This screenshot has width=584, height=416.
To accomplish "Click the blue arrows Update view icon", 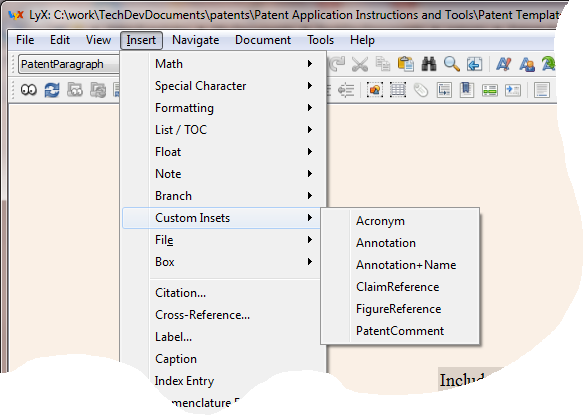I will [52, 90].
